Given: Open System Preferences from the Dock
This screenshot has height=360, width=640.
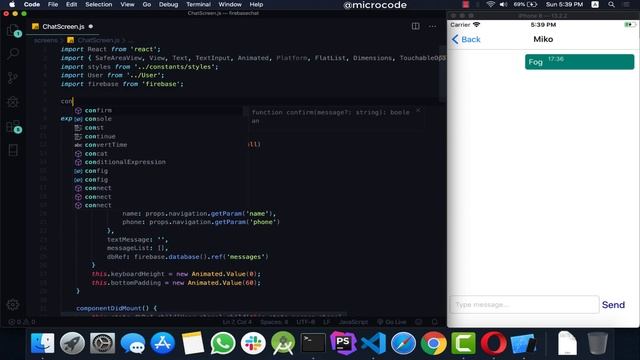Looking at the screenshot, I should (102, 343).
